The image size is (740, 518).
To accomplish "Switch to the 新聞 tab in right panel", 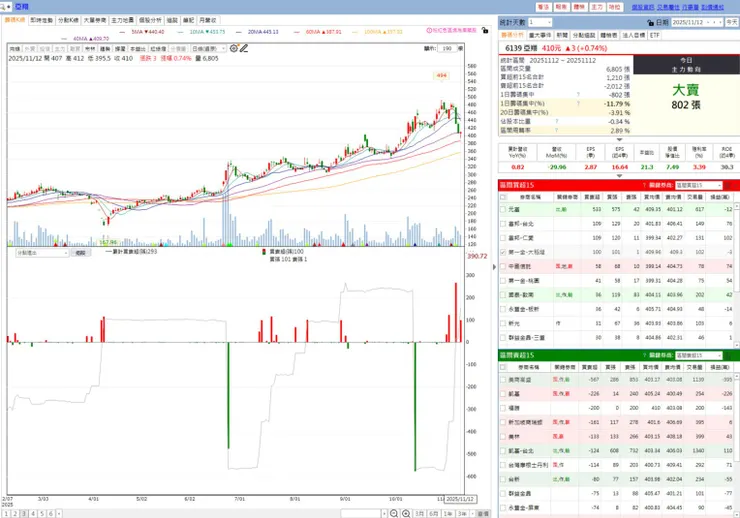I will click(562, 35).
